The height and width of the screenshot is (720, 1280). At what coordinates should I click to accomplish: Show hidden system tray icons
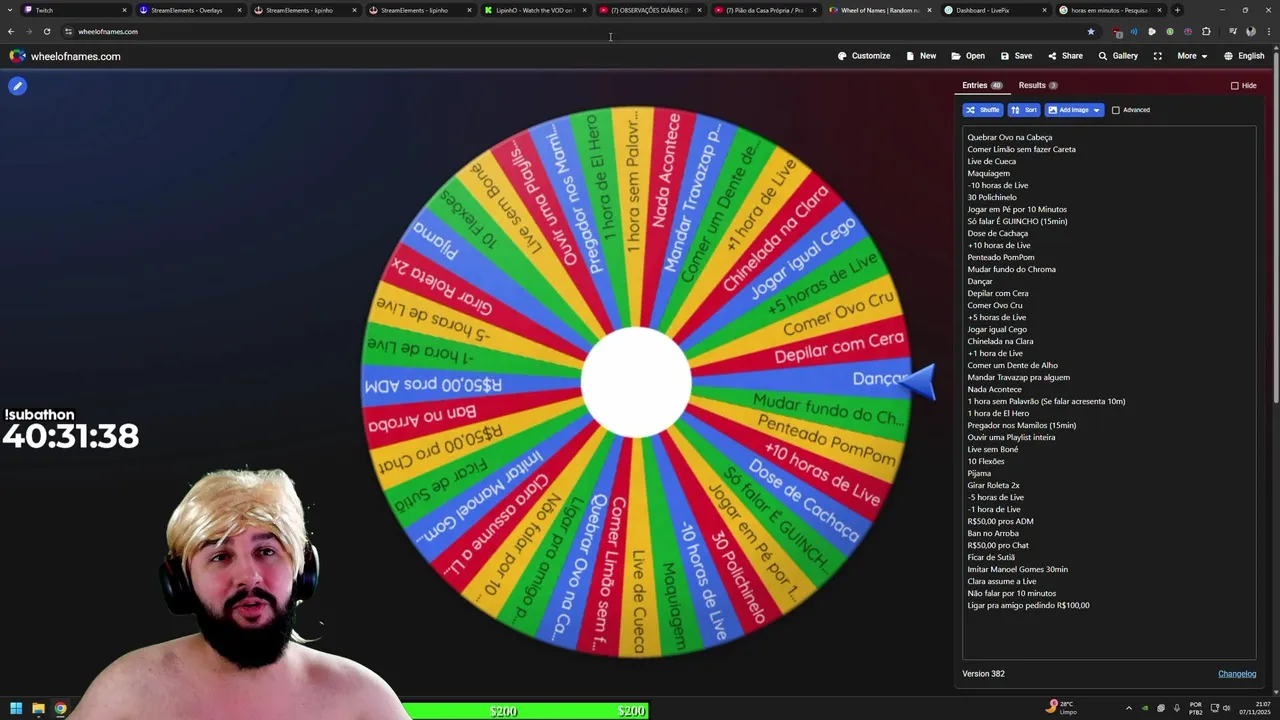click(x=1129, y=709)
